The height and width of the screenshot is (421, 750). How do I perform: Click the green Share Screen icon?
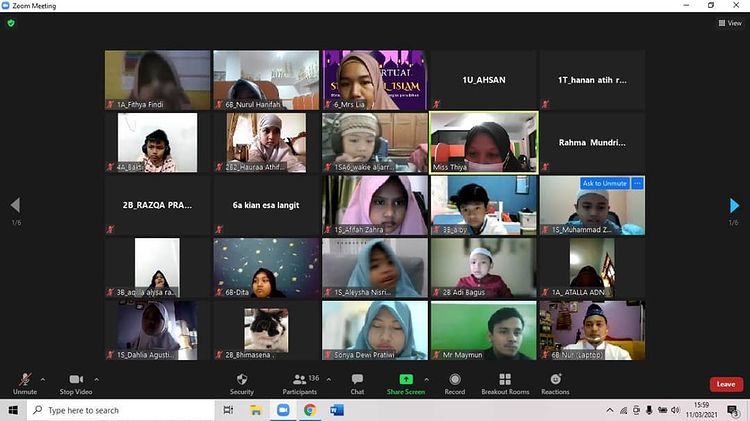[x=406, y=380]
